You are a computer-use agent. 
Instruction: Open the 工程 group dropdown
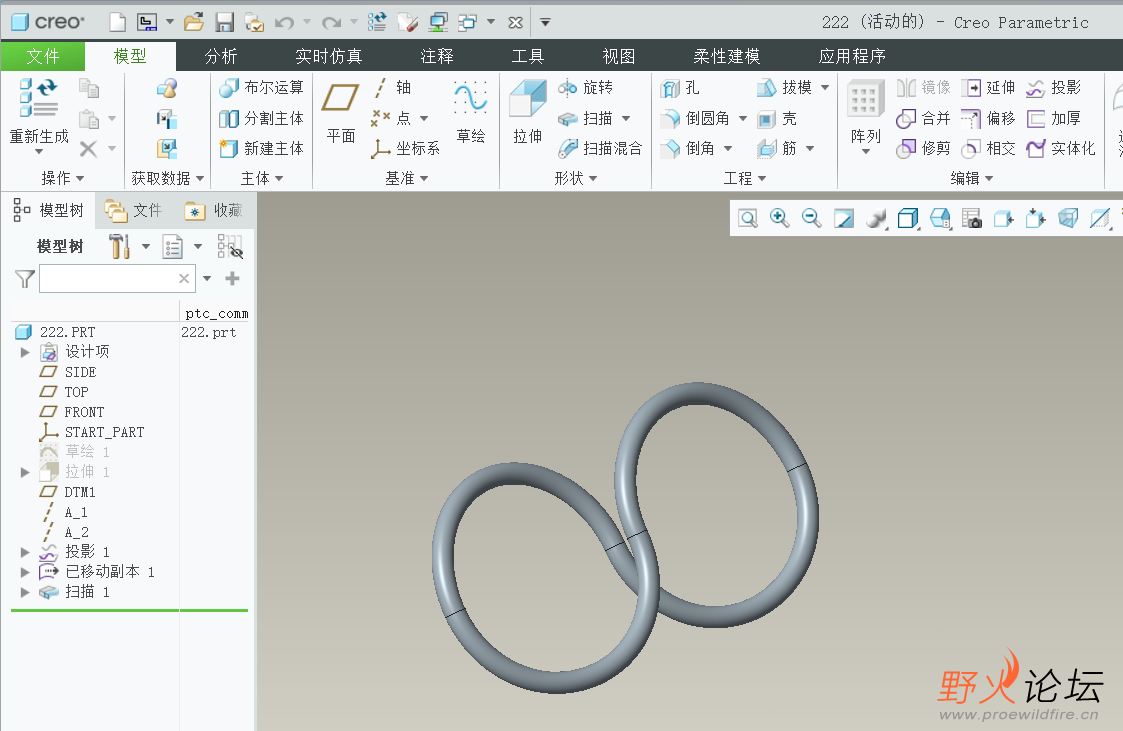745,178
